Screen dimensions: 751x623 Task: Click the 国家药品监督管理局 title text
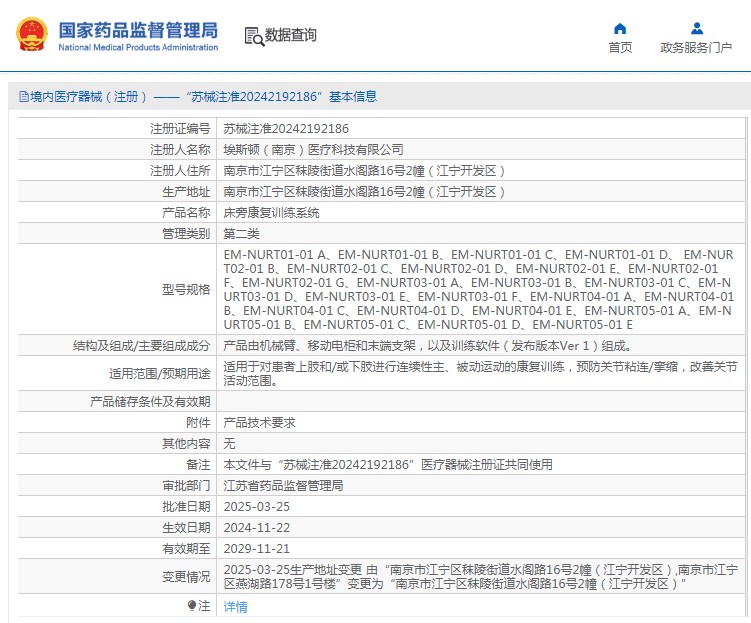pos(138,29)
